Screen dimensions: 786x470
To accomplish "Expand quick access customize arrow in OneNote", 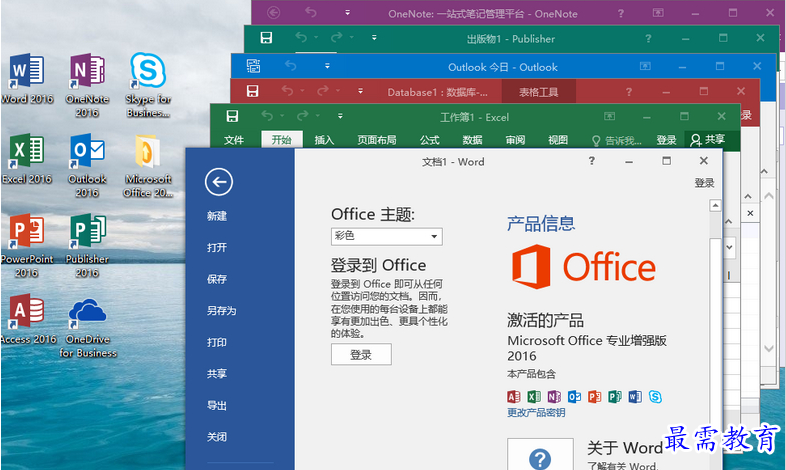I will 347,13.
